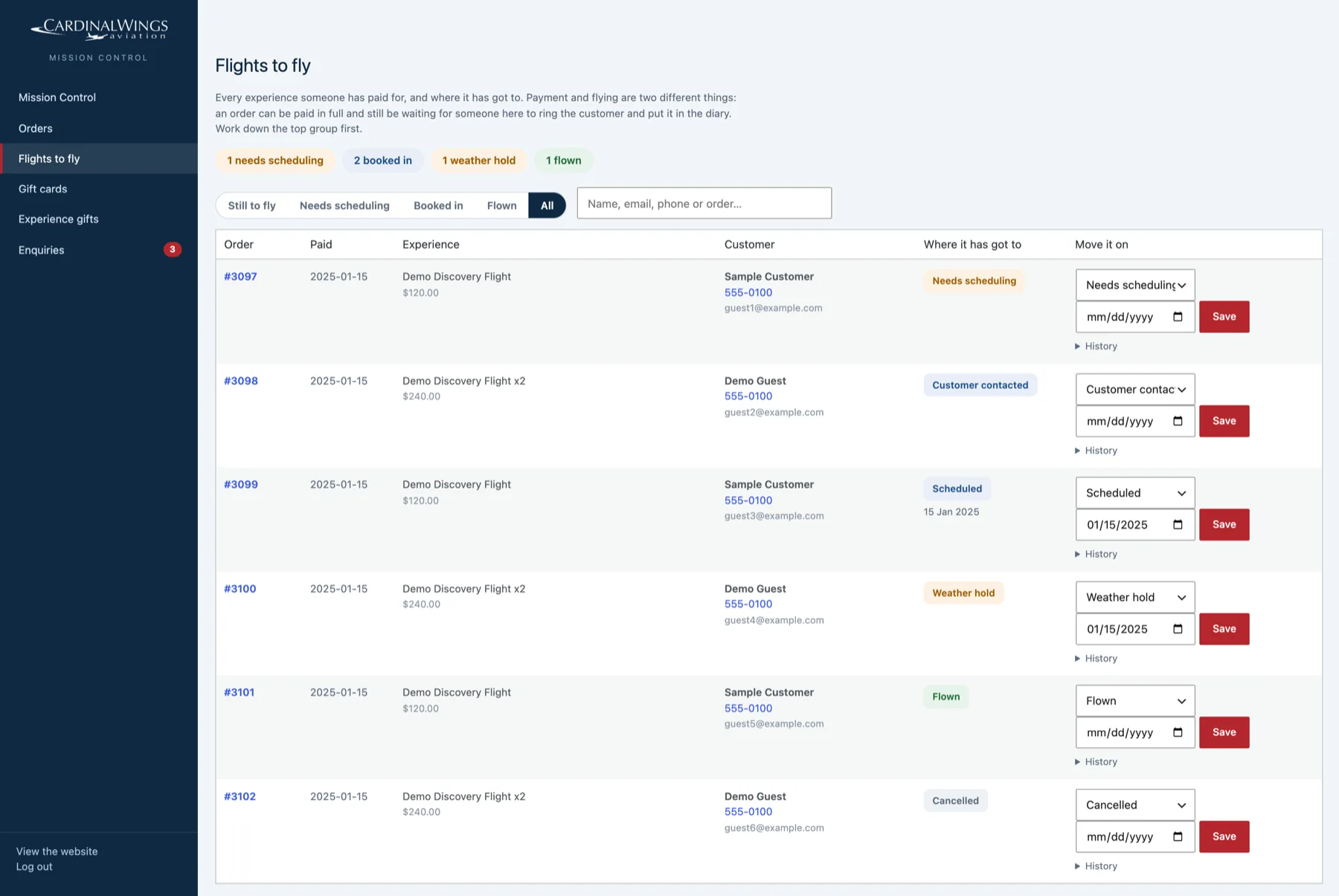The image size is (1339, 896).
Task: Save changes for order #3097
Action: point(1224,317)
